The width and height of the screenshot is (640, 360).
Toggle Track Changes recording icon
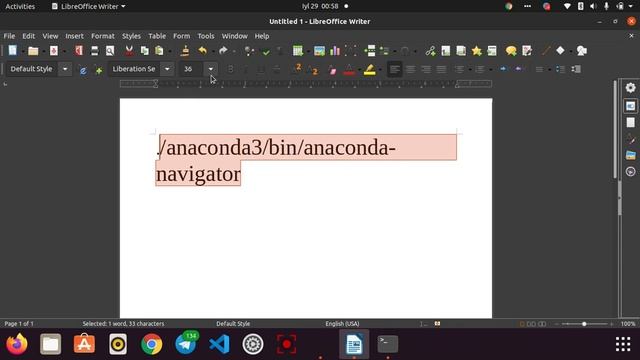pyautogui.click(x=527, y=51)
